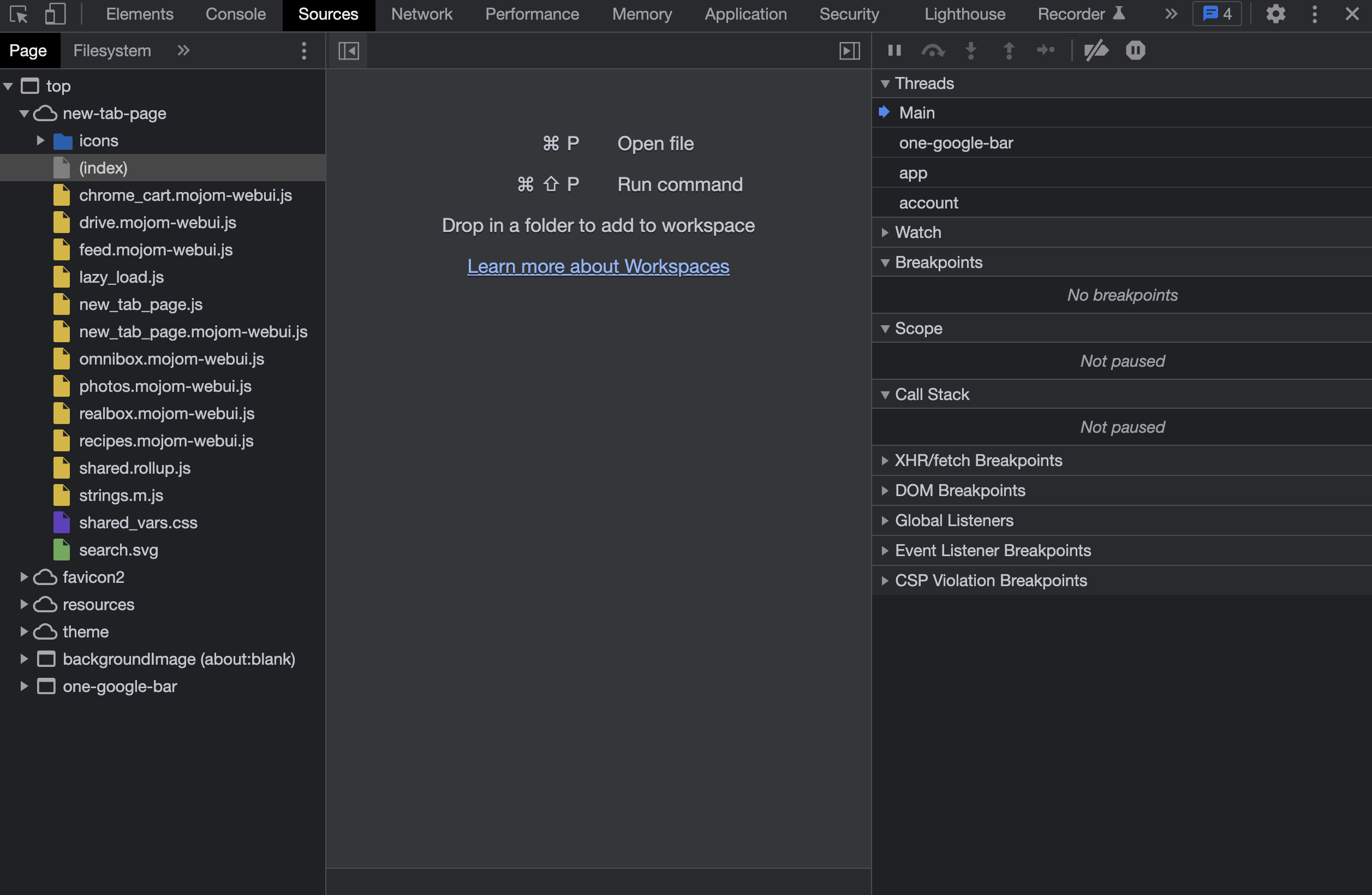Click the step out arrow icon
This screenshot has height=895, width=1372.
pyautogui.click(x=1008, y=51)
